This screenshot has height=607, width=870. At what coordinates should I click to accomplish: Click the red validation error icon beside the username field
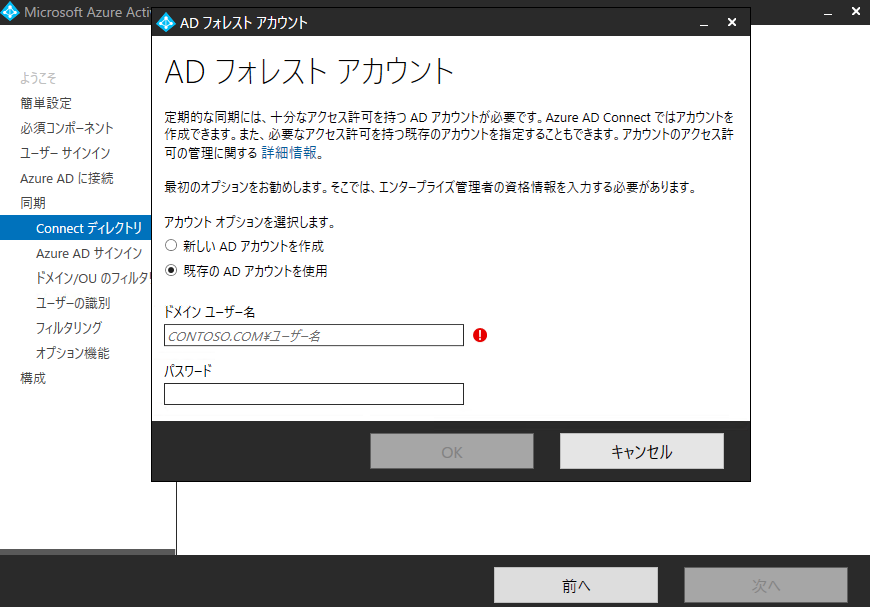[480, 335]
